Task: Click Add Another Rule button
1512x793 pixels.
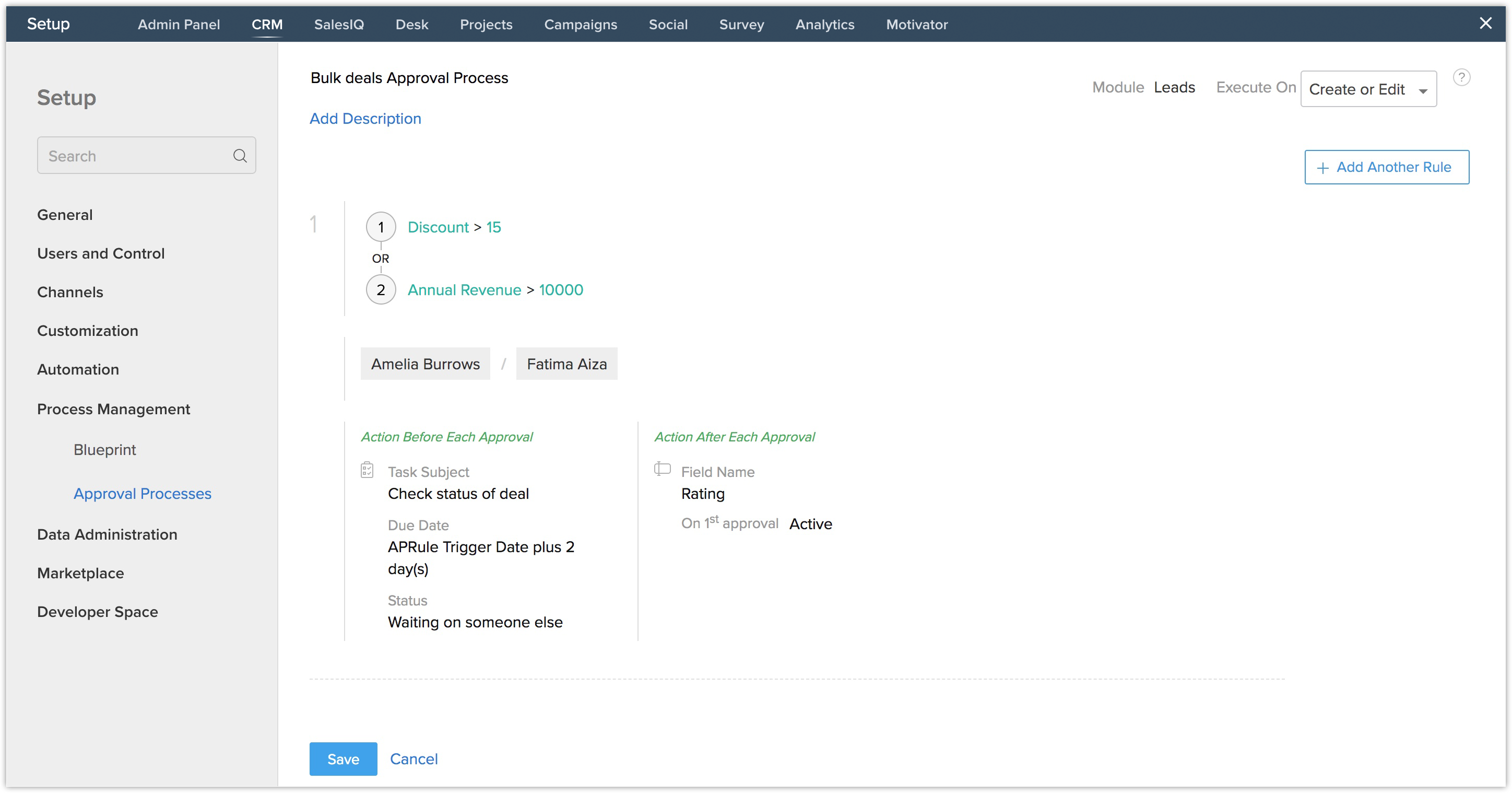Action: [x=1386, y=167]
